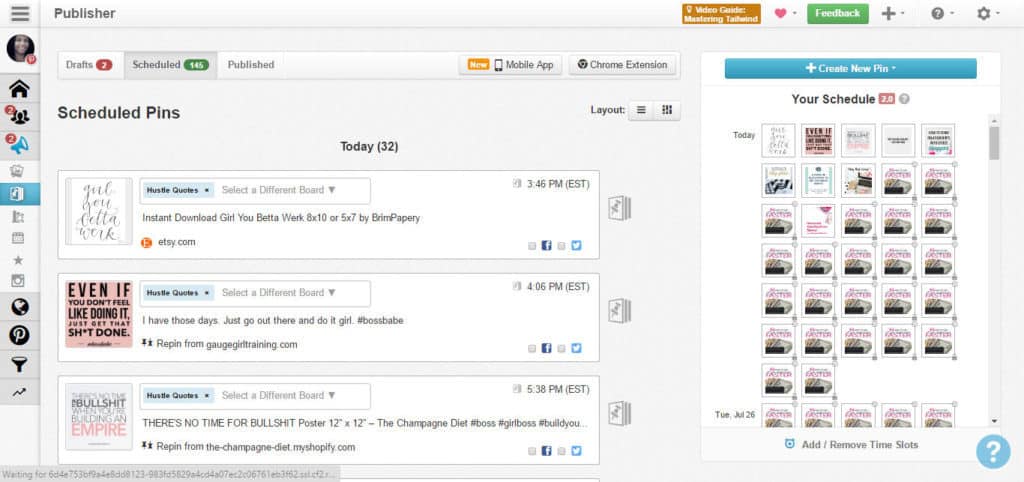Click the Mobile App button
The image size is (1024, 482).
[510, 65]
